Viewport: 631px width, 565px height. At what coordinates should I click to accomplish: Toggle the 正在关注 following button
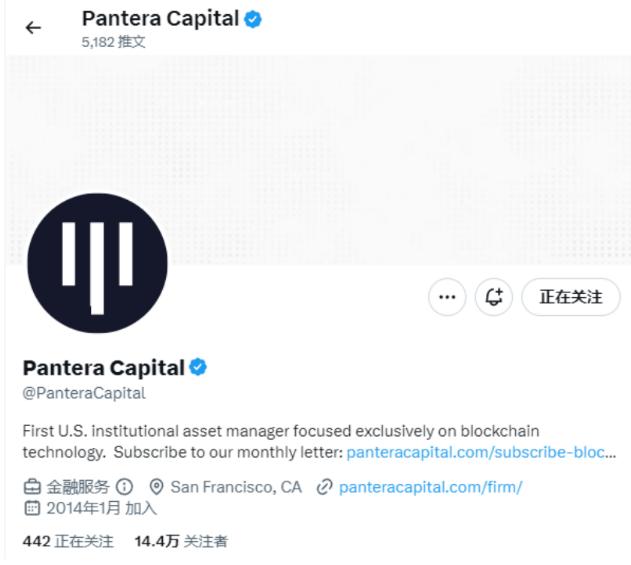(571, 297)
